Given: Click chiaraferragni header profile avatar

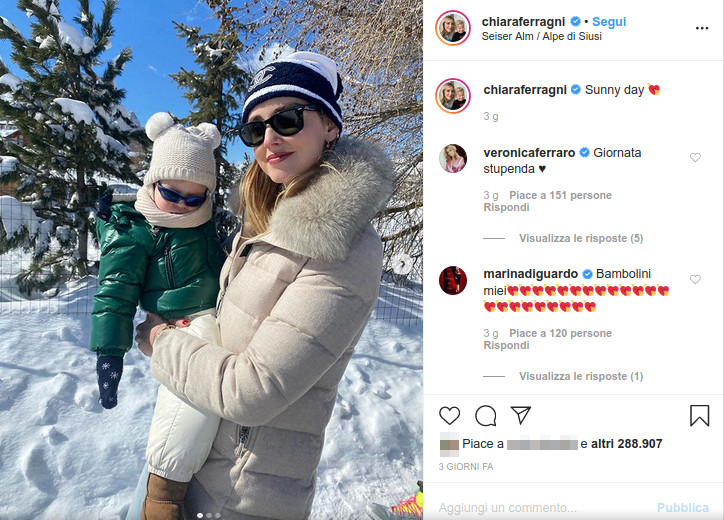Looking at the screenshot, I should [453, 28].
